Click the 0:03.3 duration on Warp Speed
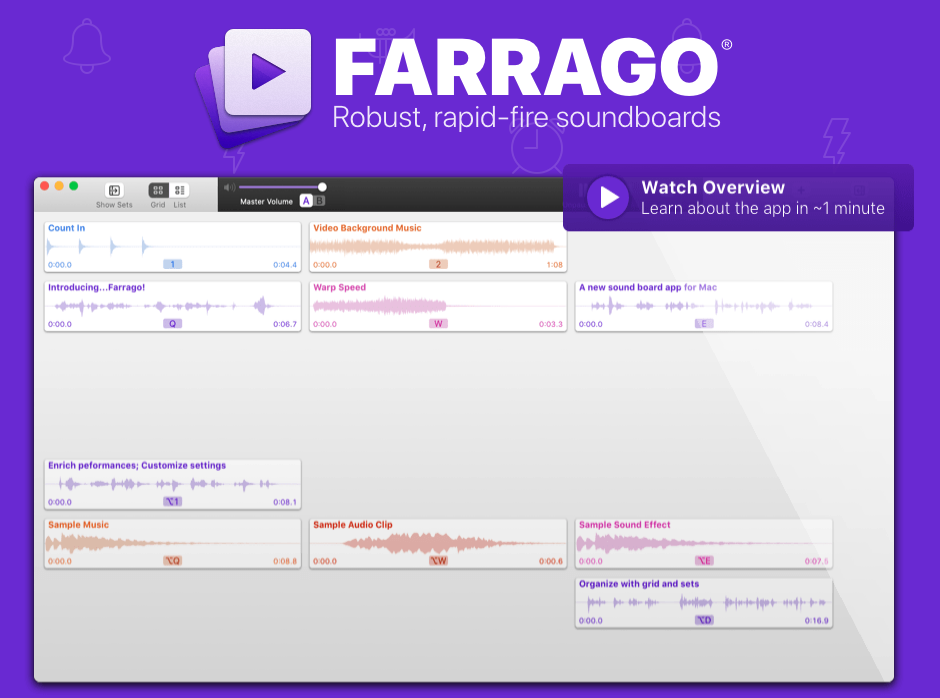 pos(550,324)
